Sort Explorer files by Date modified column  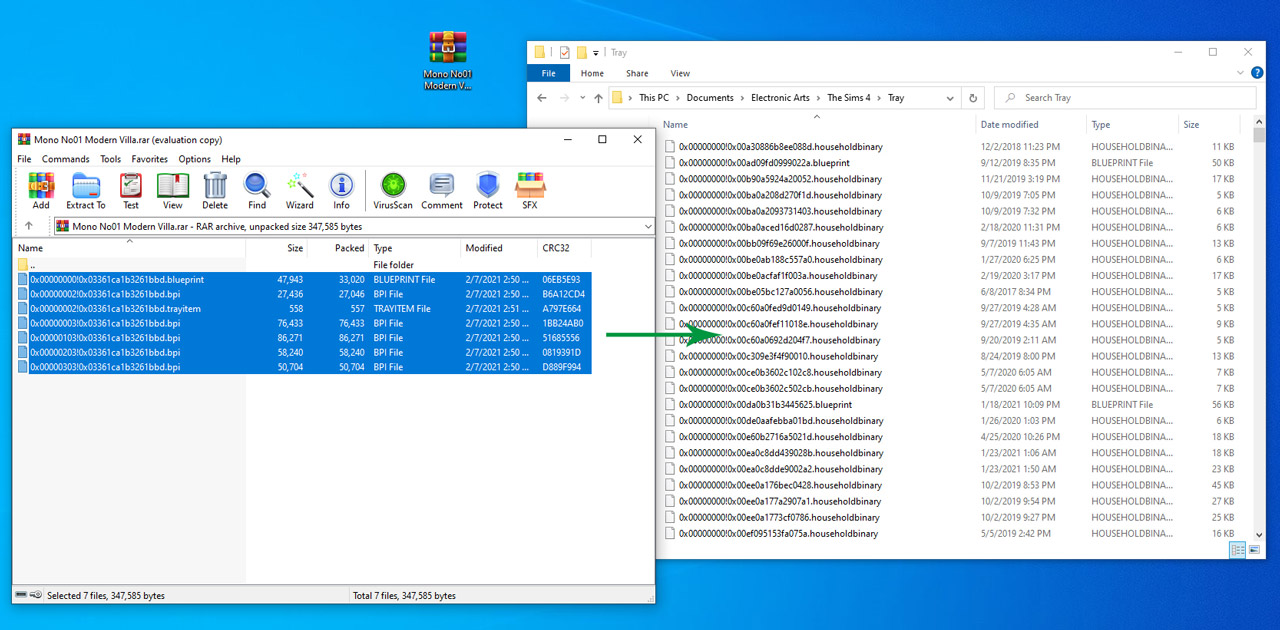pyautogui.click(x=1030, y=125)
